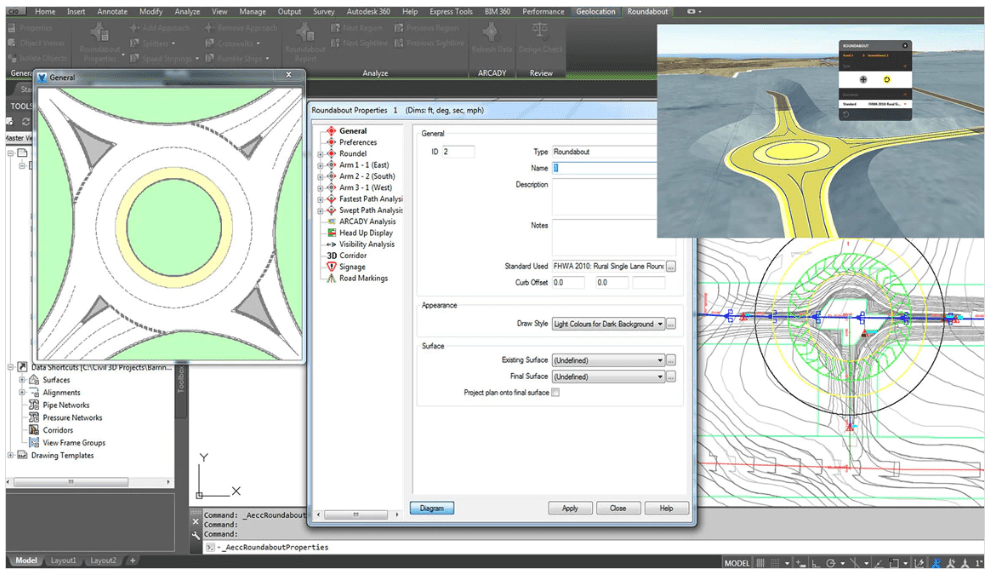Click the Isolate Objects ribbon icon
Screen dimensions: 993x576
(12, 58)
